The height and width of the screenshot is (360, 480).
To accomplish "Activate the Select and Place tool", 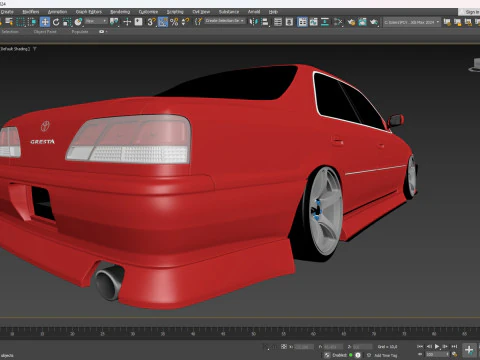I will pos(78,22).
